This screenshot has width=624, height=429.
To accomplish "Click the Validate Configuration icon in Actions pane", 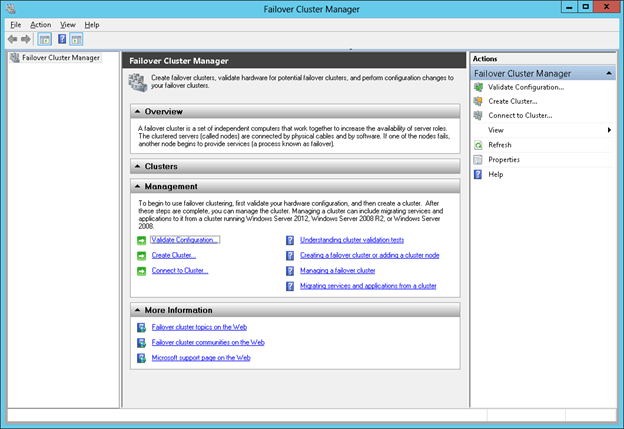I will click(480, 88).
